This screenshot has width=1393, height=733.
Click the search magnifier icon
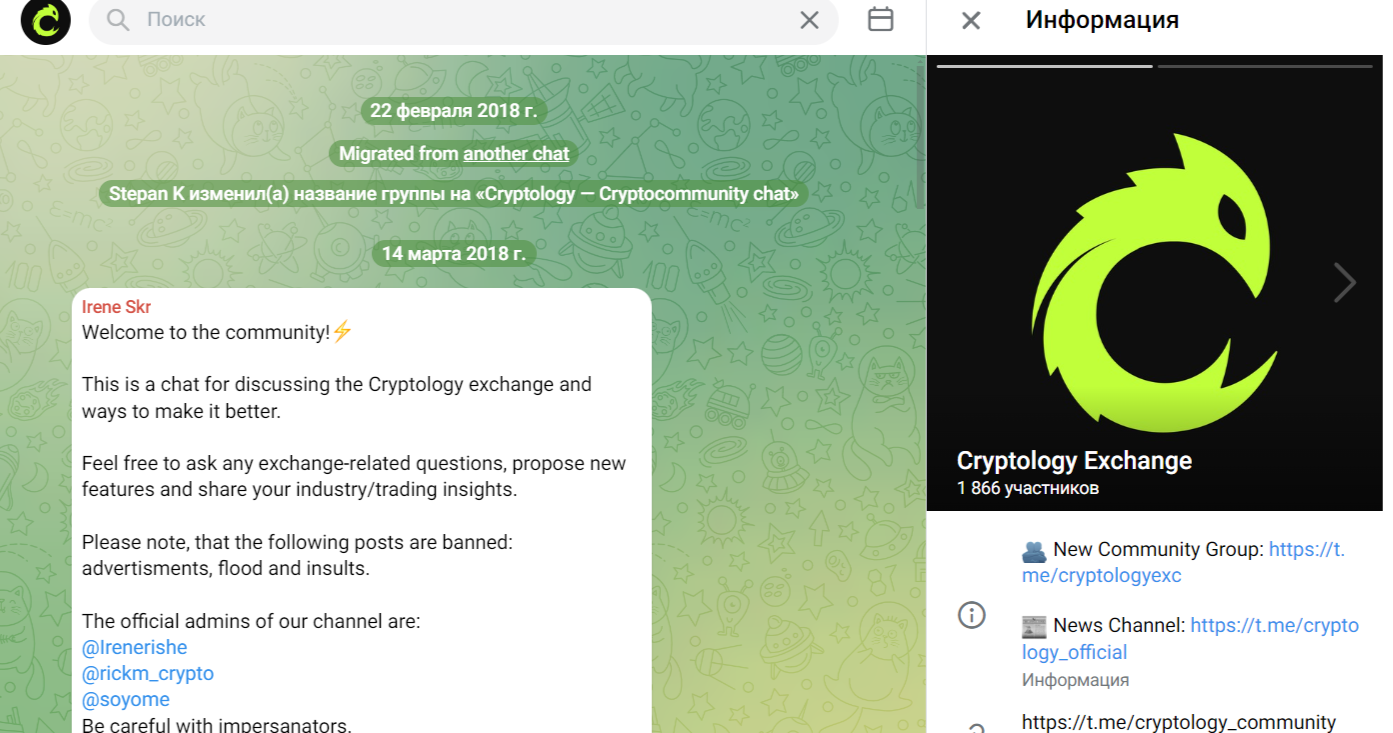point(118,20)
